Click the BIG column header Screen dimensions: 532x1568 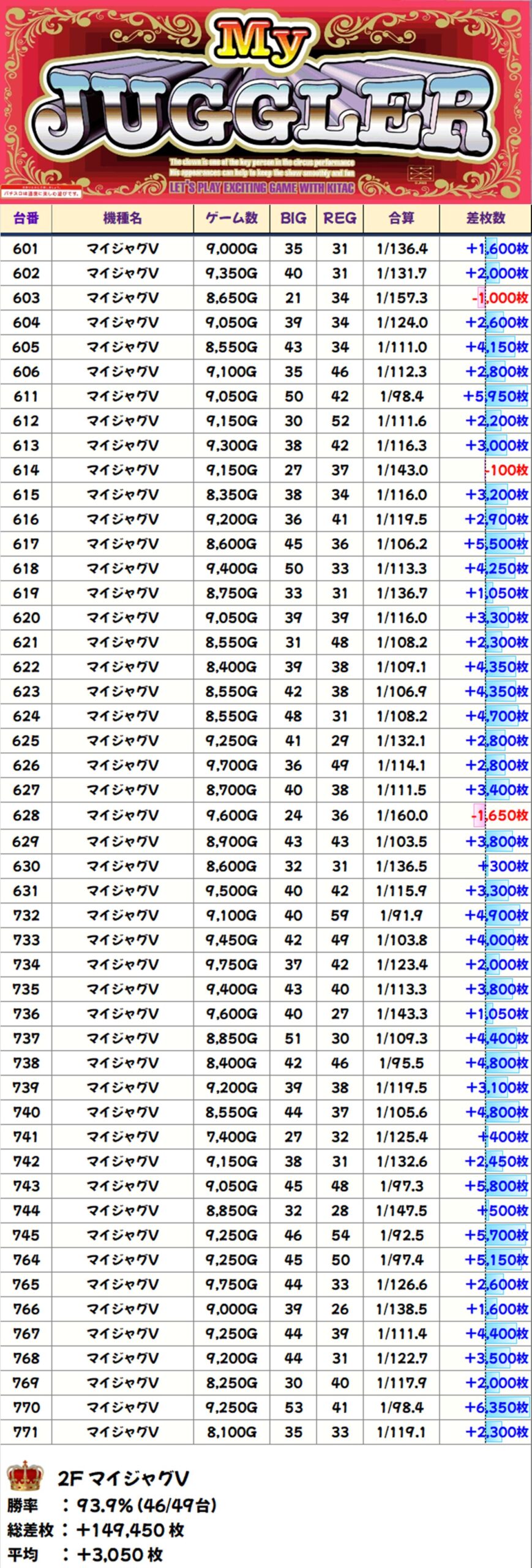(x=293, y=218)
